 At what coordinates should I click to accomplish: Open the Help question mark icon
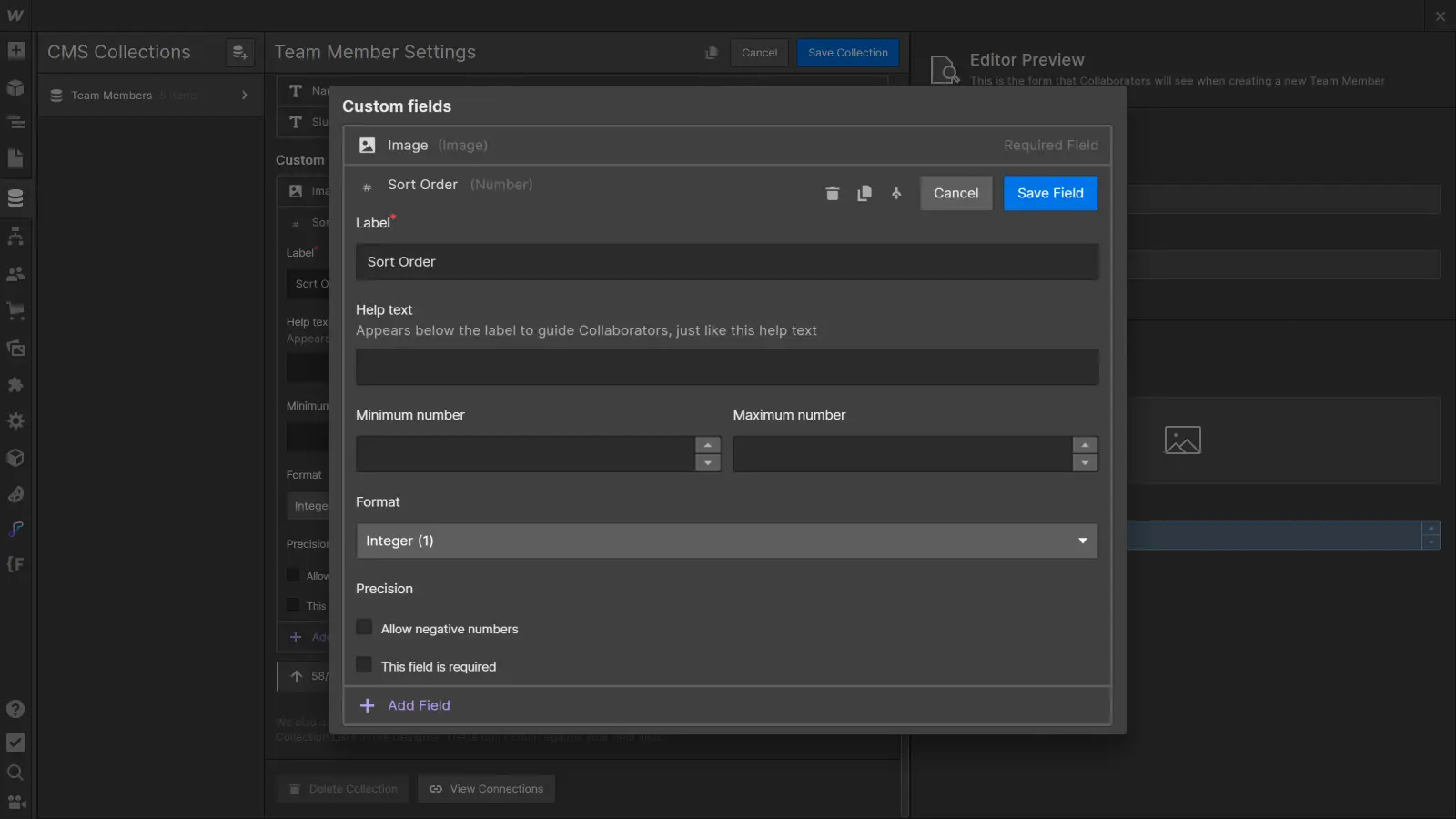tap(15, 709)
